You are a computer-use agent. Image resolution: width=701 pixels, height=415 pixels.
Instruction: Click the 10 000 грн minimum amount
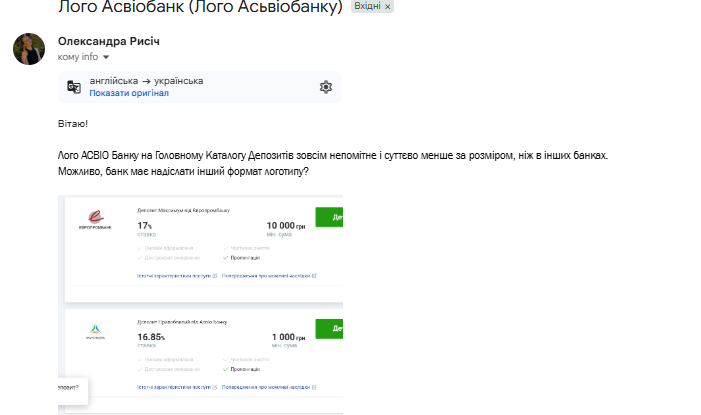click(286, 226)
